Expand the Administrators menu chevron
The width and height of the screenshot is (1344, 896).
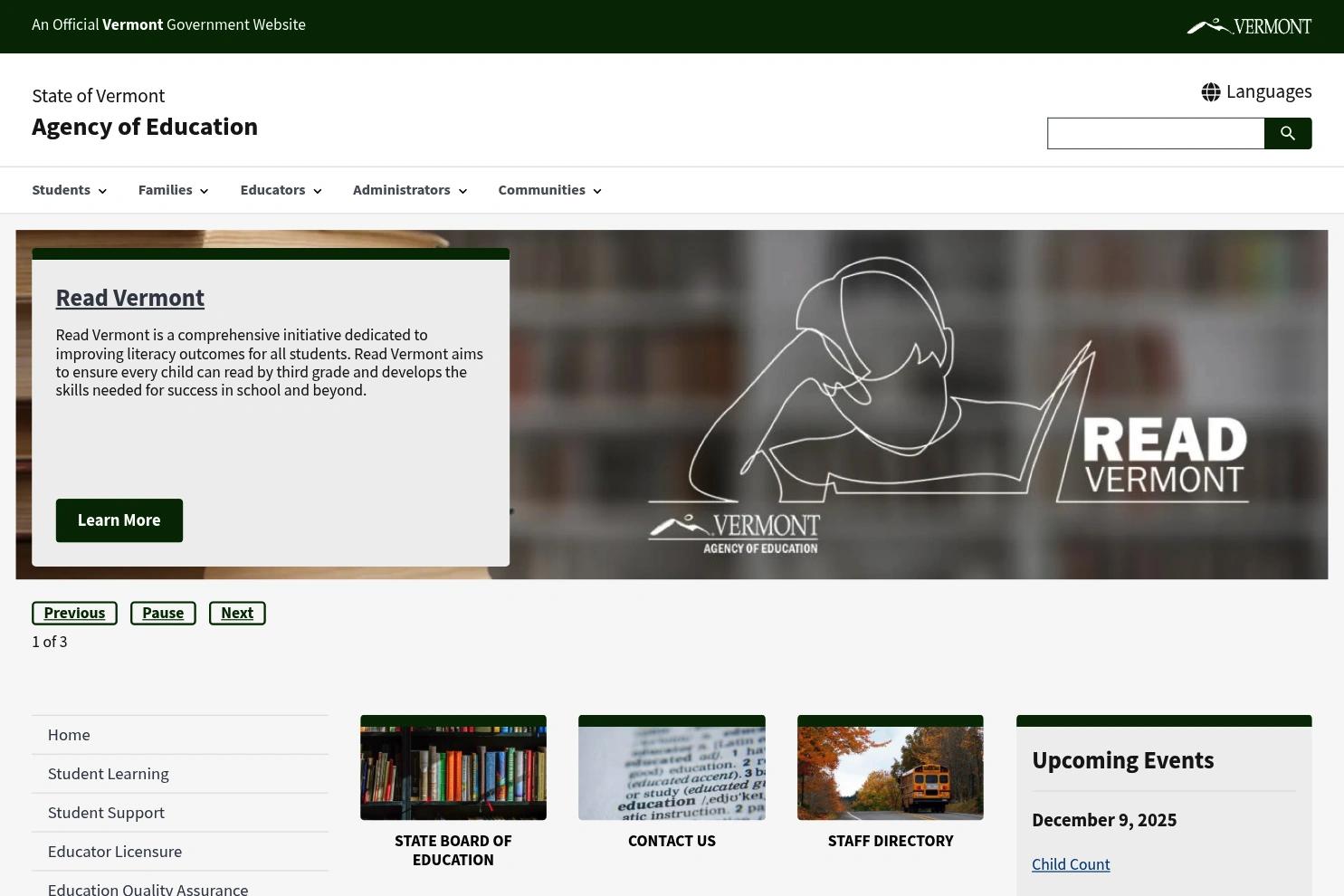pyautogui.click(x=462, y=191)
